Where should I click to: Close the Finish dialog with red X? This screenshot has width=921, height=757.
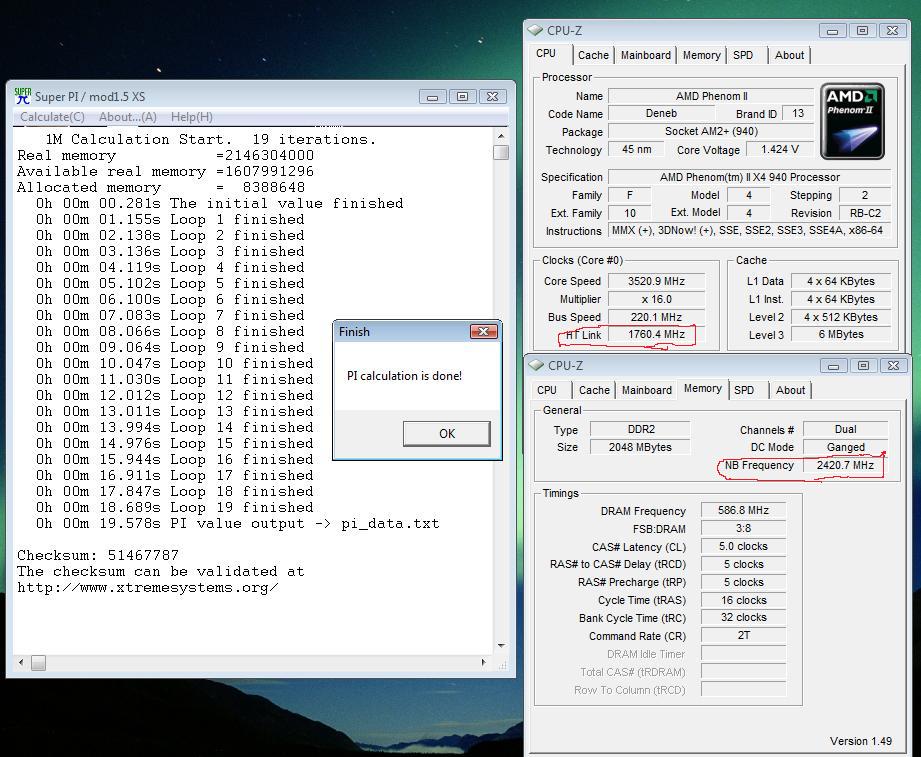pyautogui.click(x=483, y=331)
